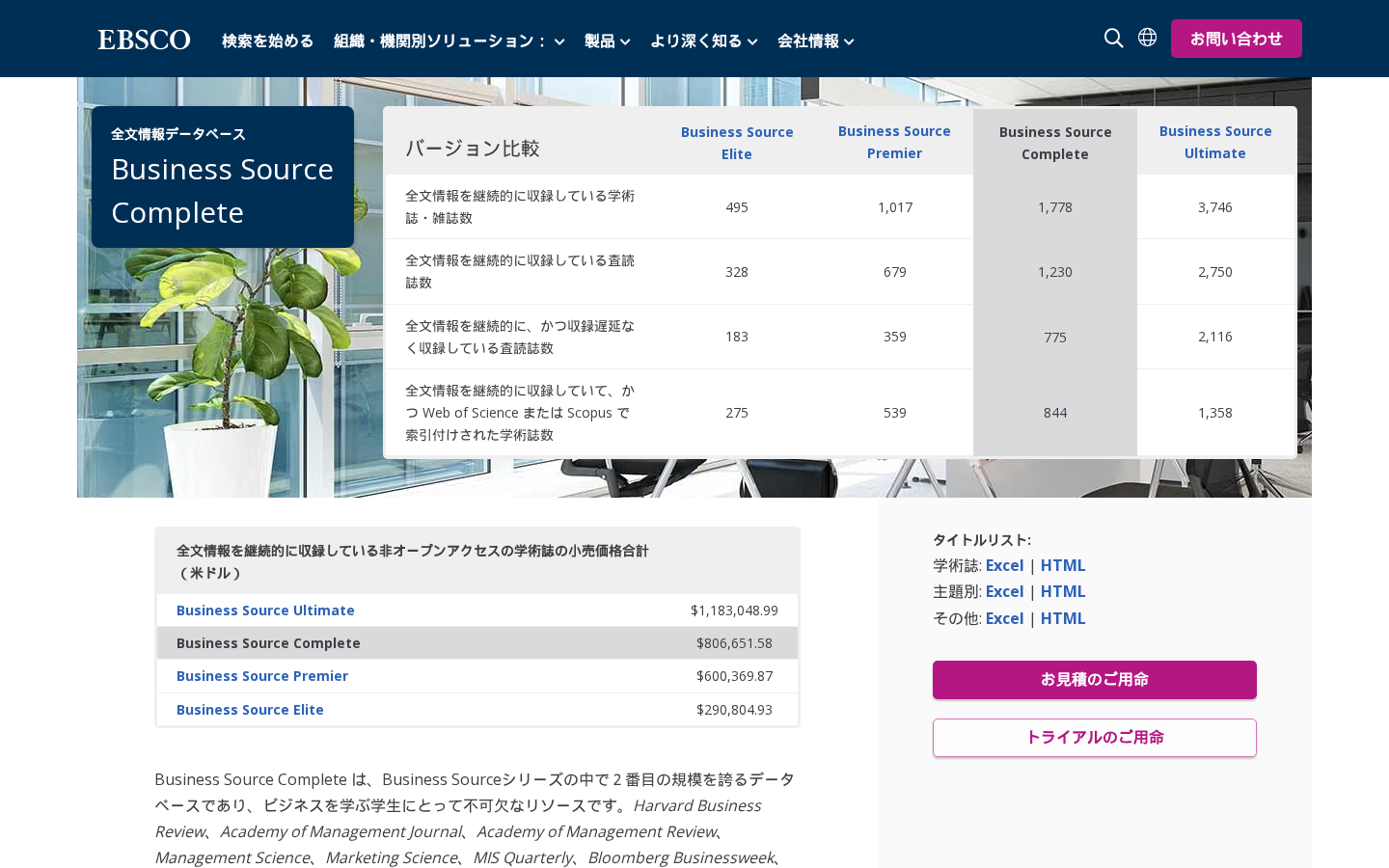Open Business Source Ultimate column header link
This screenshot has width=1389, height=868.
coord(1215,142)
